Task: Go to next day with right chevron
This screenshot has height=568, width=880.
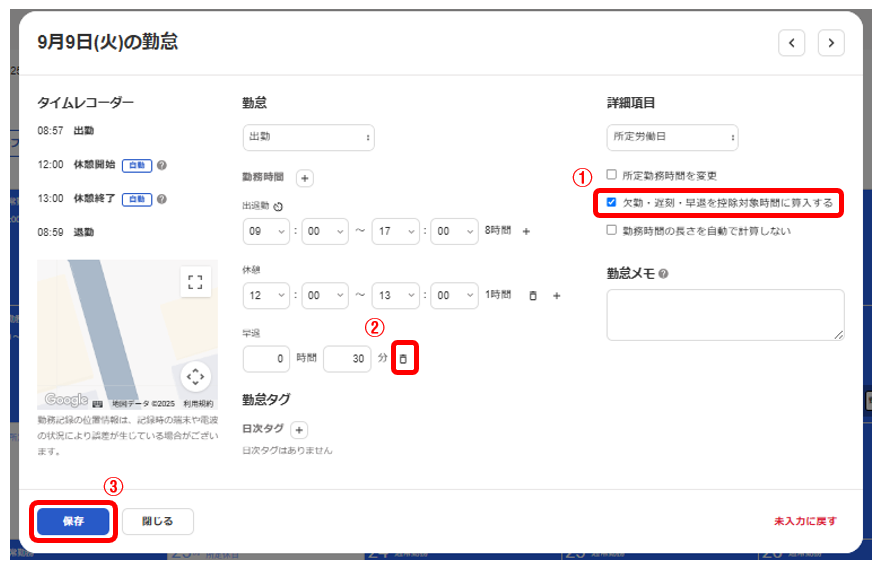Action: pyautogui.click(x=830, y=42)
